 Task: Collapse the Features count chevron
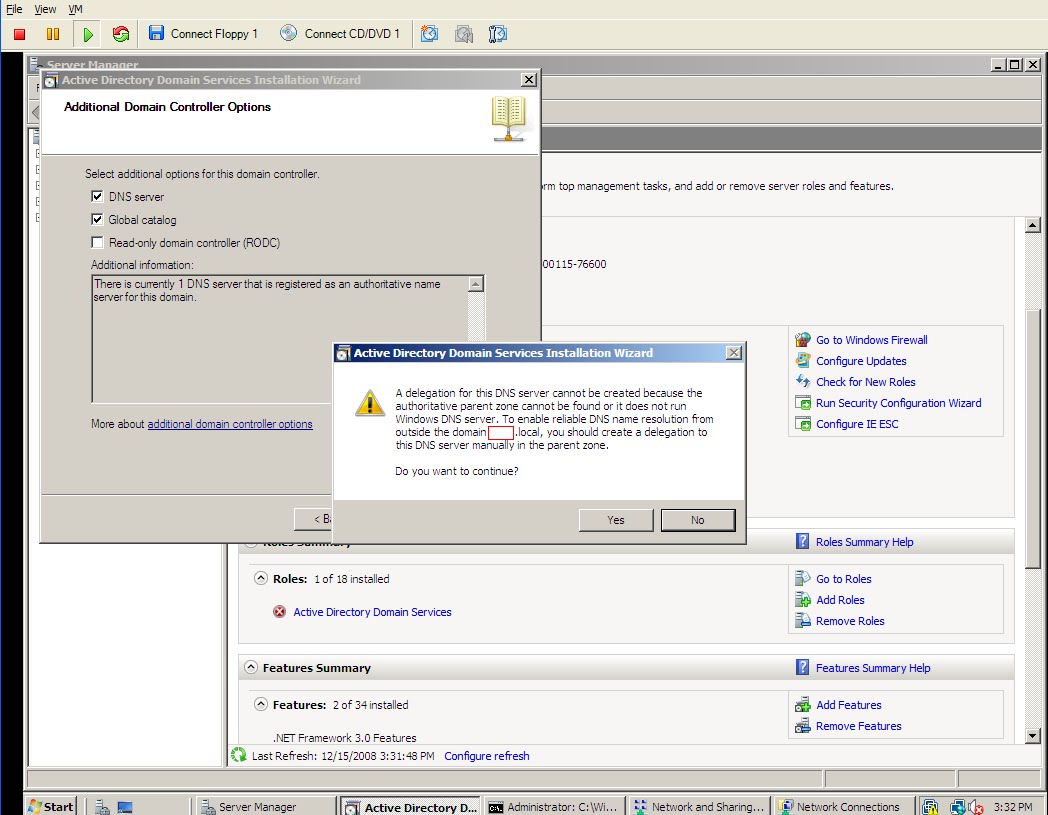pos(261,704)
